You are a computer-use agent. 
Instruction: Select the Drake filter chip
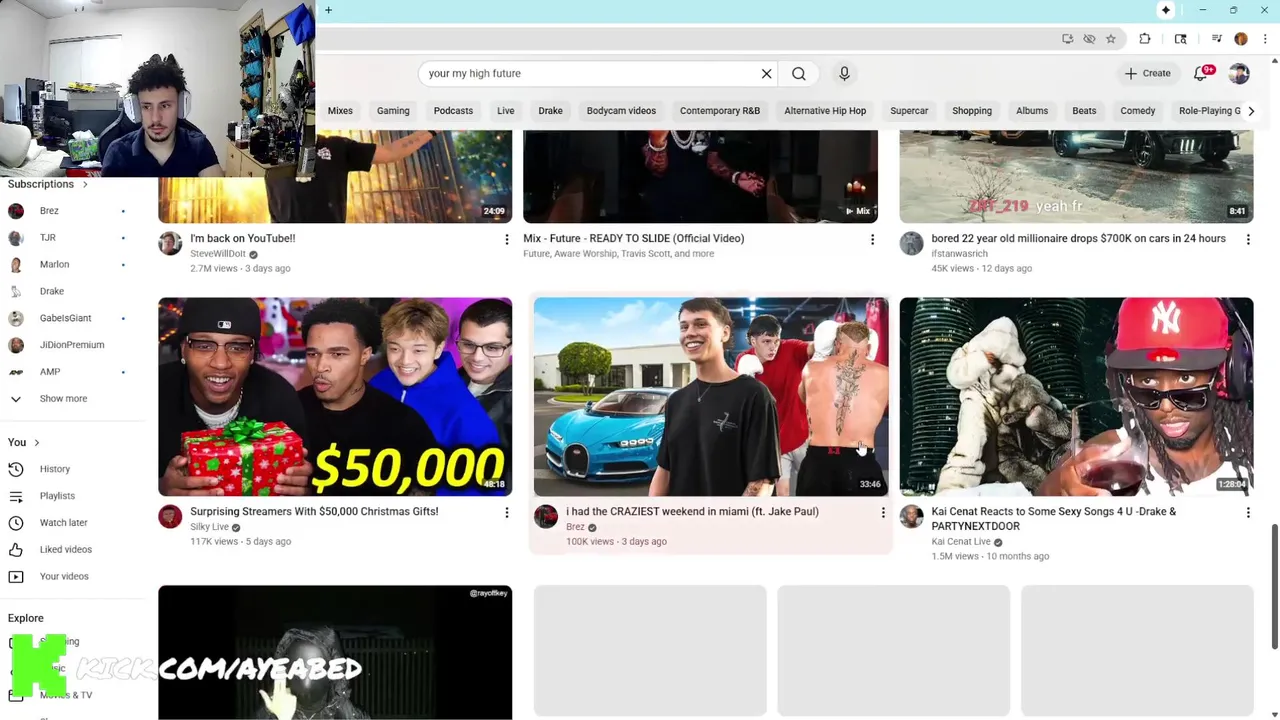pyautogui.click(x=550, y=111)
